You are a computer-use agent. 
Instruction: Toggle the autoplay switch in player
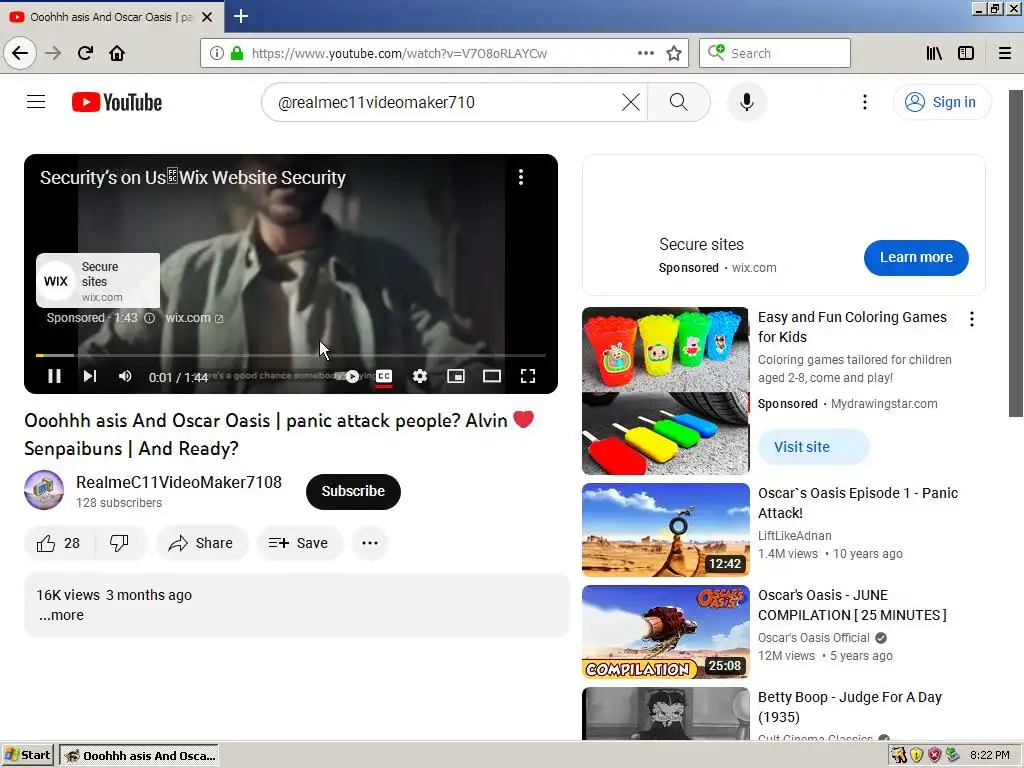click(x=349, y=376)
